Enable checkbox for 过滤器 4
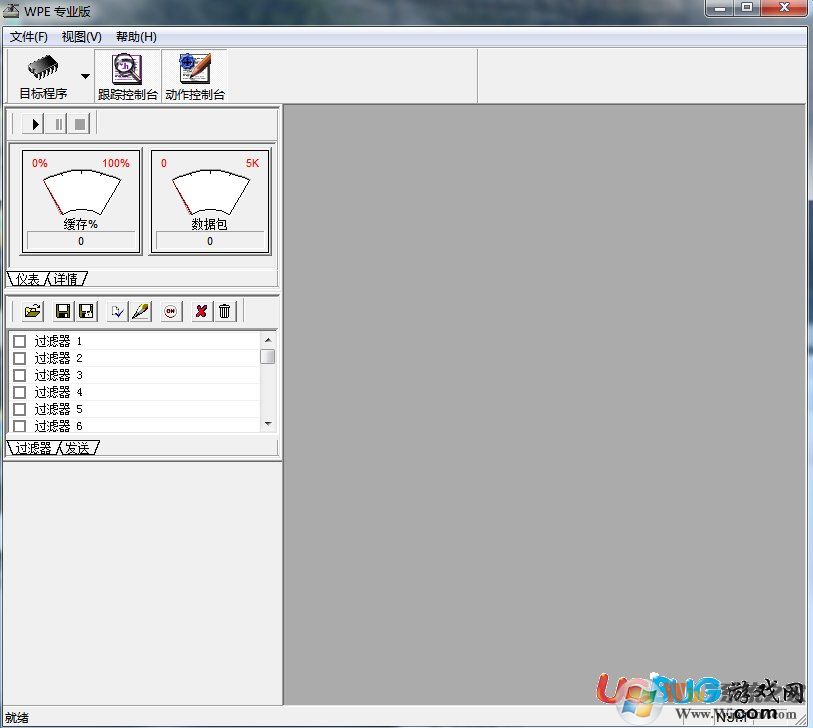Image resolution: width=813 pixels, height=728 pixels. (x=20, y=392)
